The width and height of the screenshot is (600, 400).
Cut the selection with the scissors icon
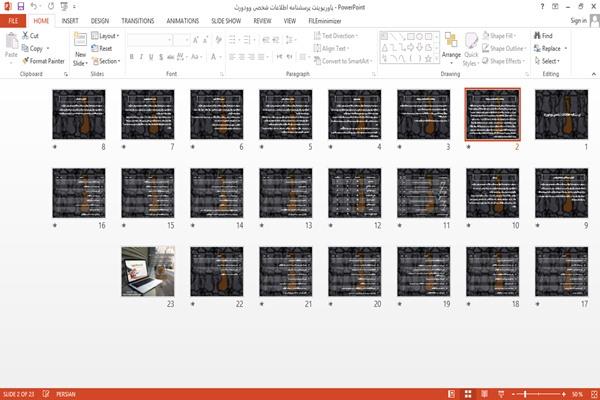click(x=25, y=36)
